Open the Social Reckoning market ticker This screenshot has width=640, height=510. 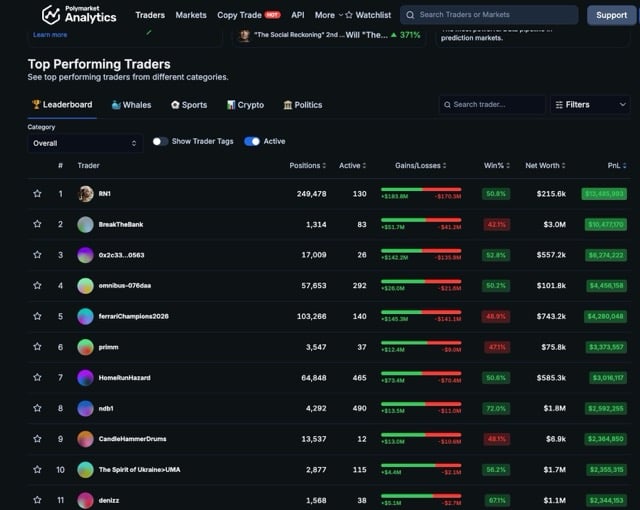(329, 35)
